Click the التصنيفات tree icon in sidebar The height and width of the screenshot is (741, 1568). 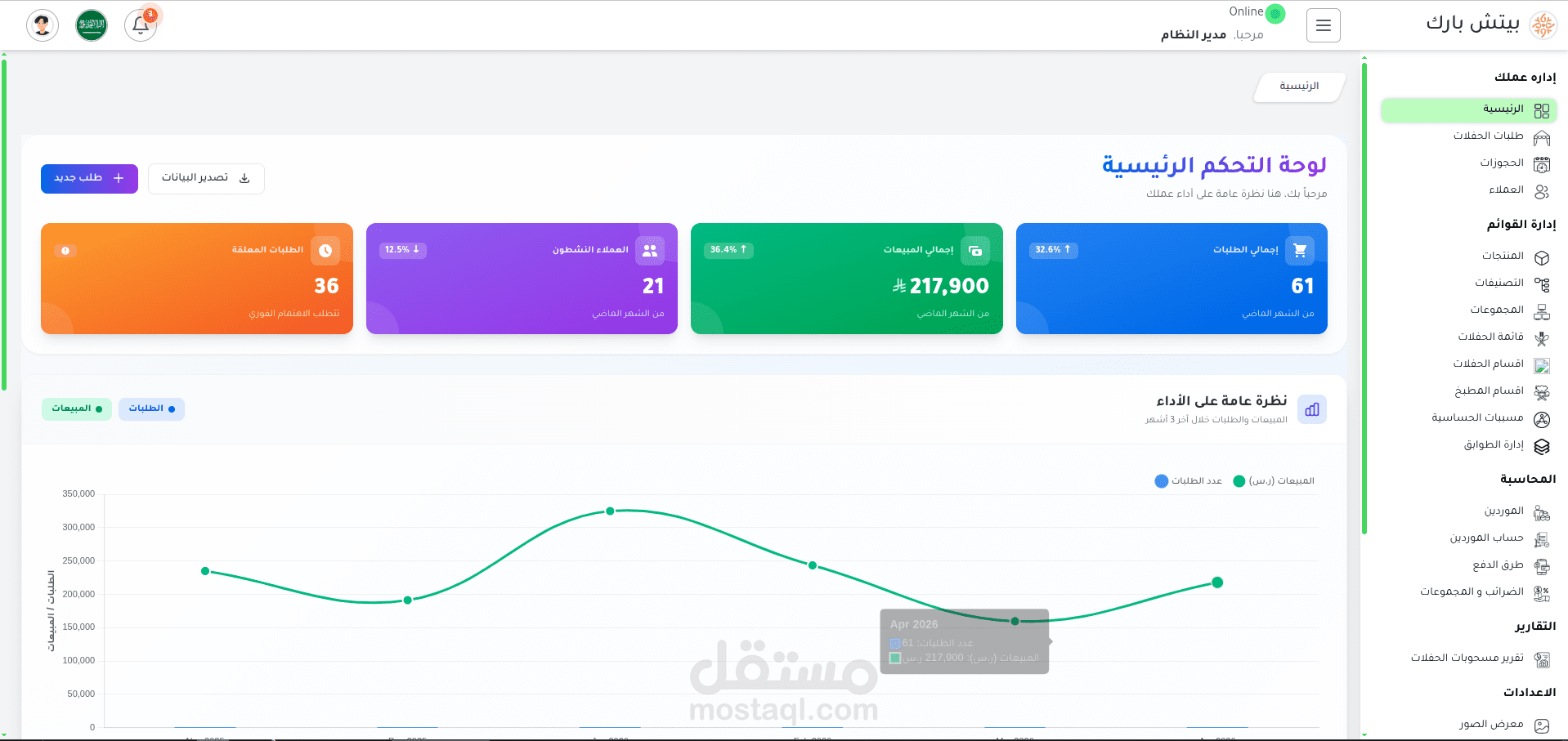[x=1542, y=284]
